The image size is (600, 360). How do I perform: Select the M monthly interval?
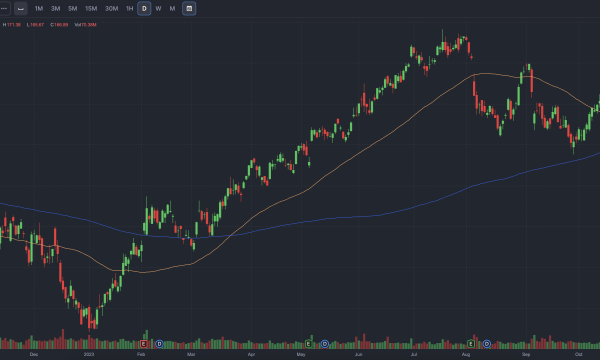pos(172,8)
